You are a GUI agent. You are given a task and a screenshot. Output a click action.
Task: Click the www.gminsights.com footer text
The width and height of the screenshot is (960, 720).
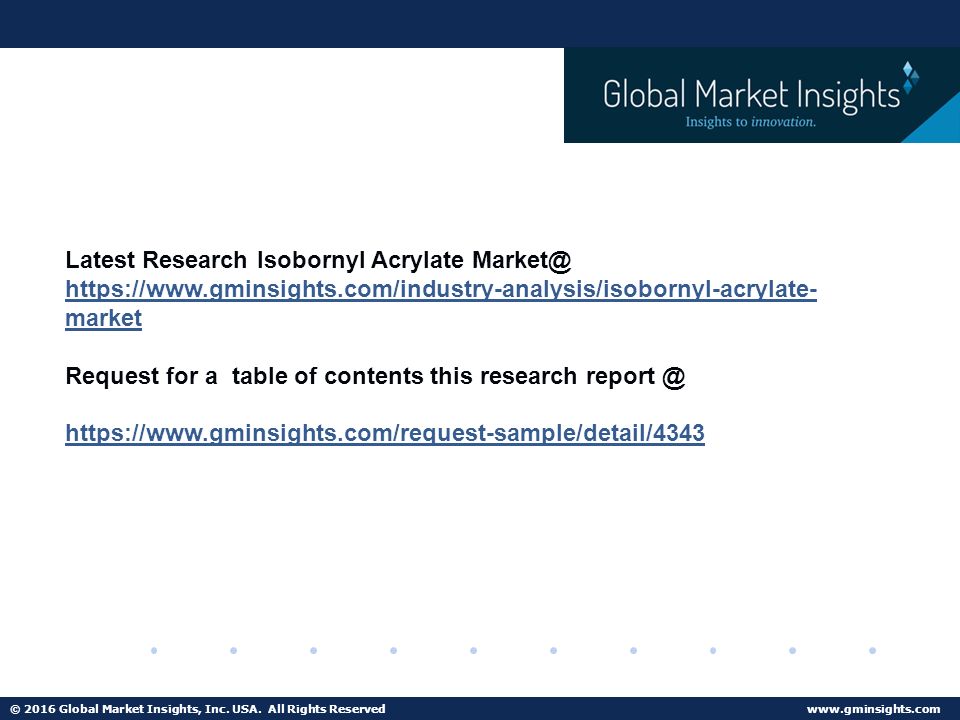point(873,709)
